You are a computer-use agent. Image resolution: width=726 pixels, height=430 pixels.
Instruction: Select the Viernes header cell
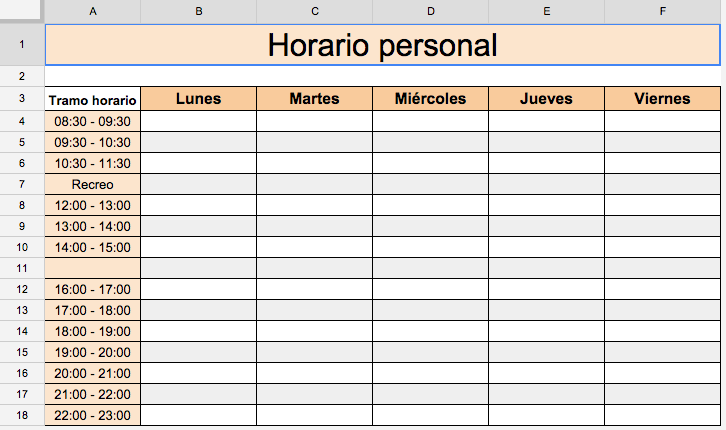pos(662,98)
